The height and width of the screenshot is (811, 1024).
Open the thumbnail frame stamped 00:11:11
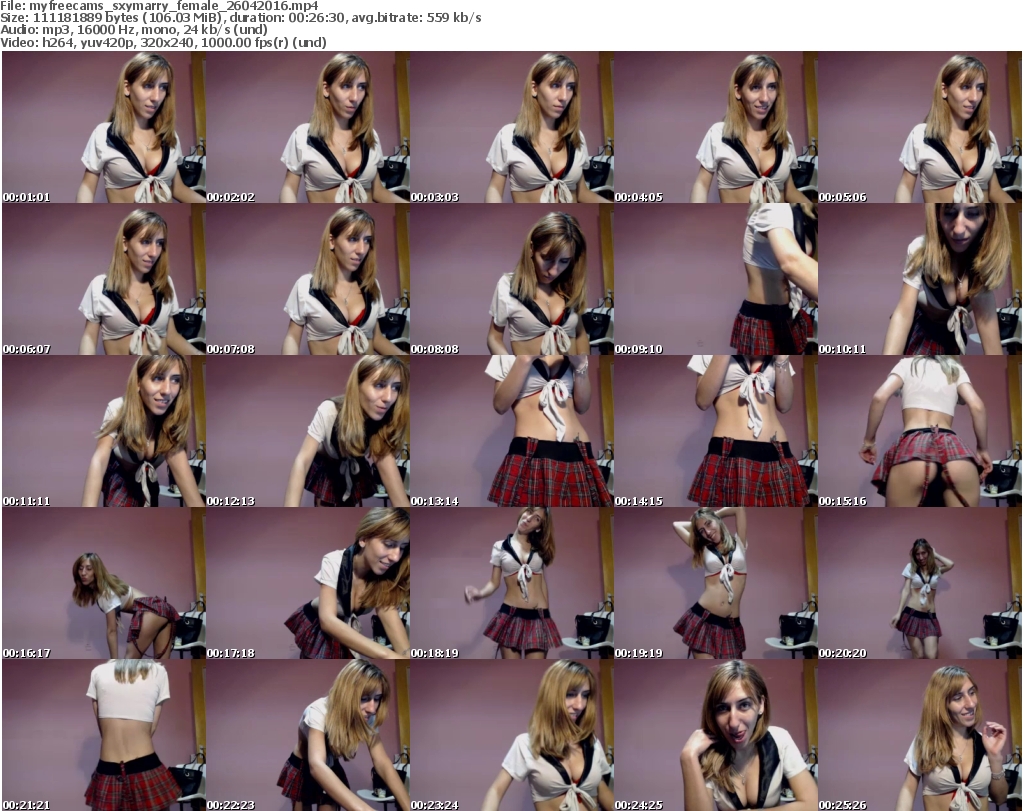(x=104, y=432)
